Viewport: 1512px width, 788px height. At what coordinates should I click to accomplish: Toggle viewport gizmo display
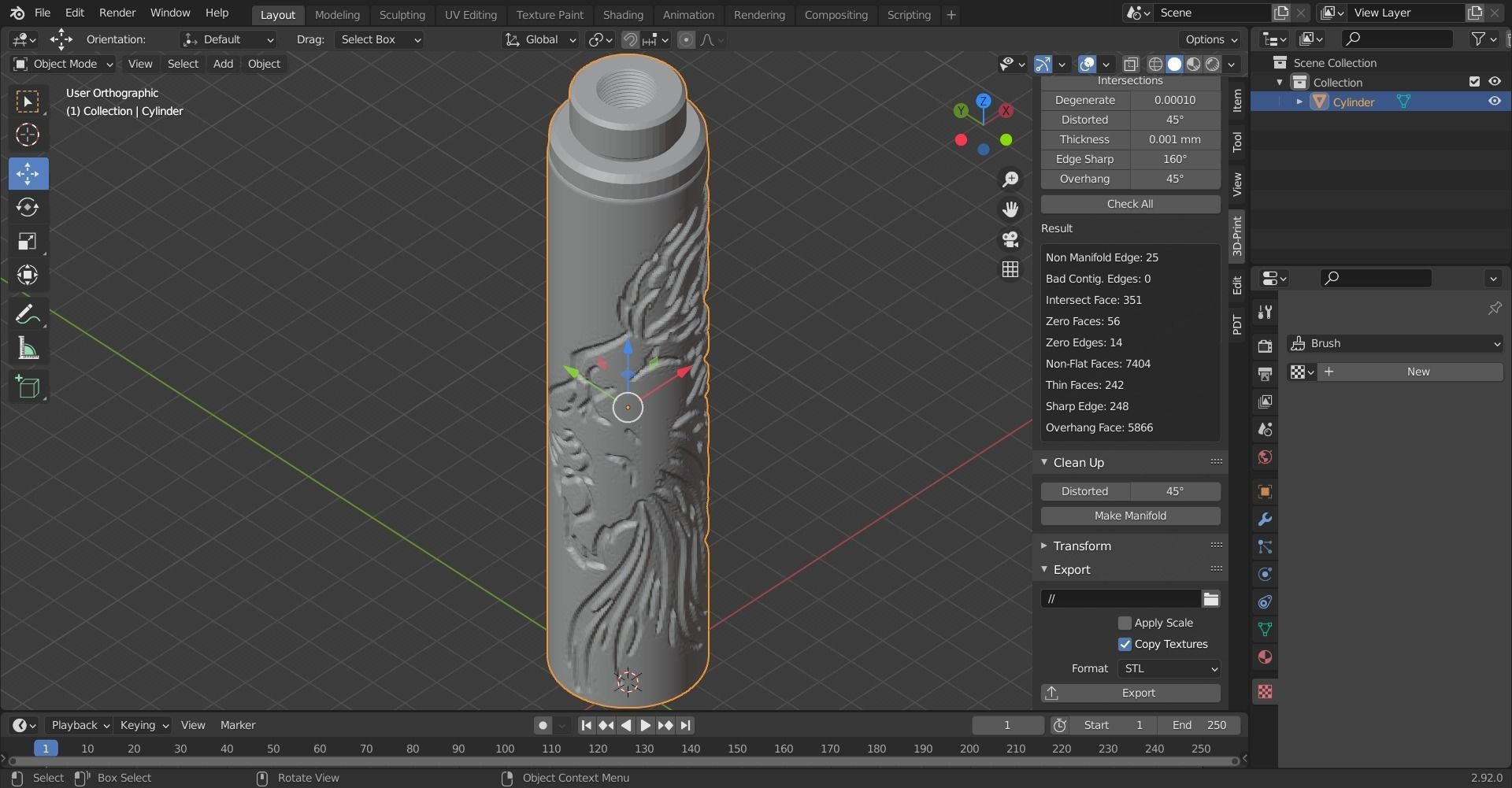(1043, 64)
